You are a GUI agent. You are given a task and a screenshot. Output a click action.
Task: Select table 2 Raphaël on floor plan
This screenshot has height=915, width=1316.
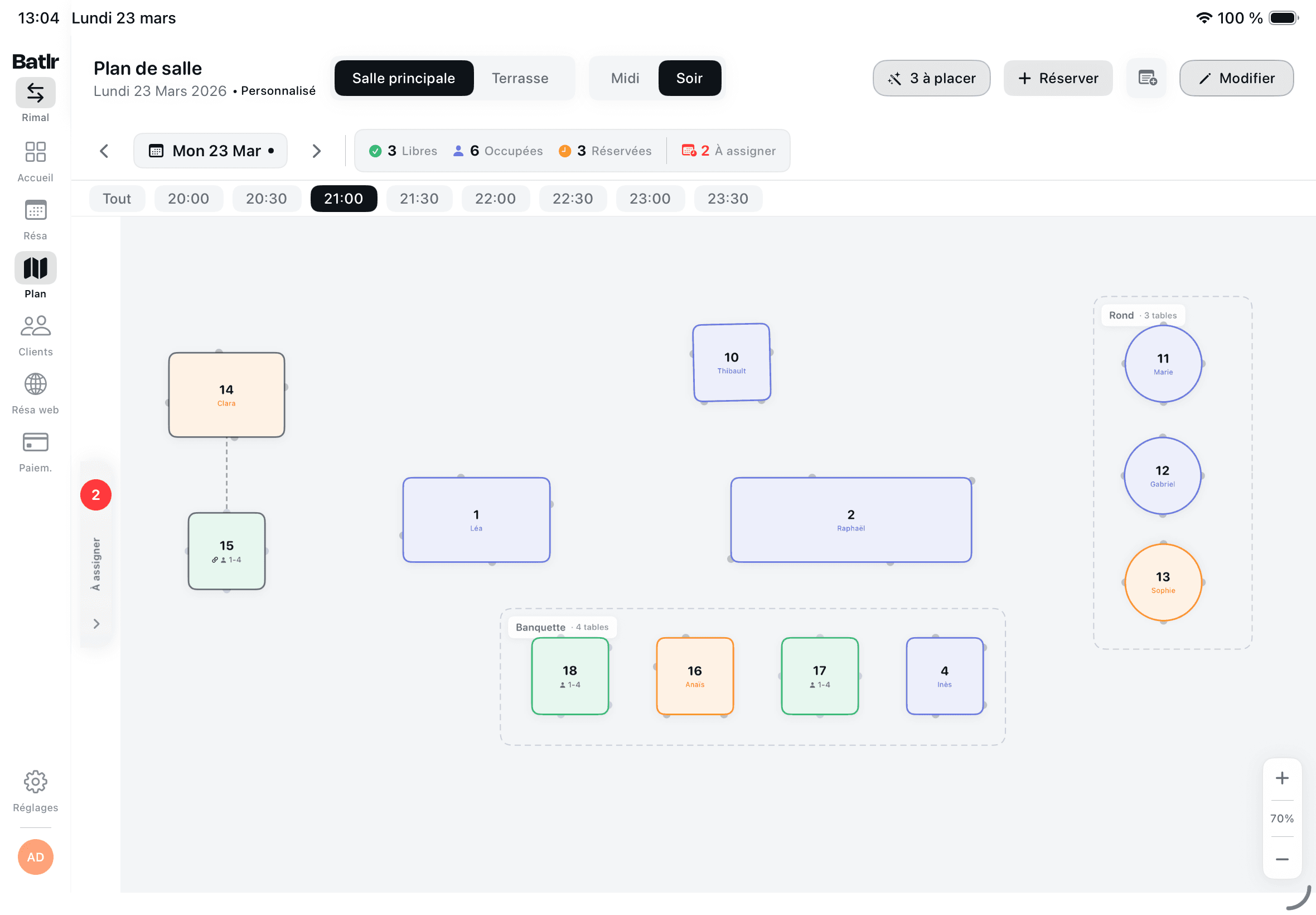coord(850,519)
